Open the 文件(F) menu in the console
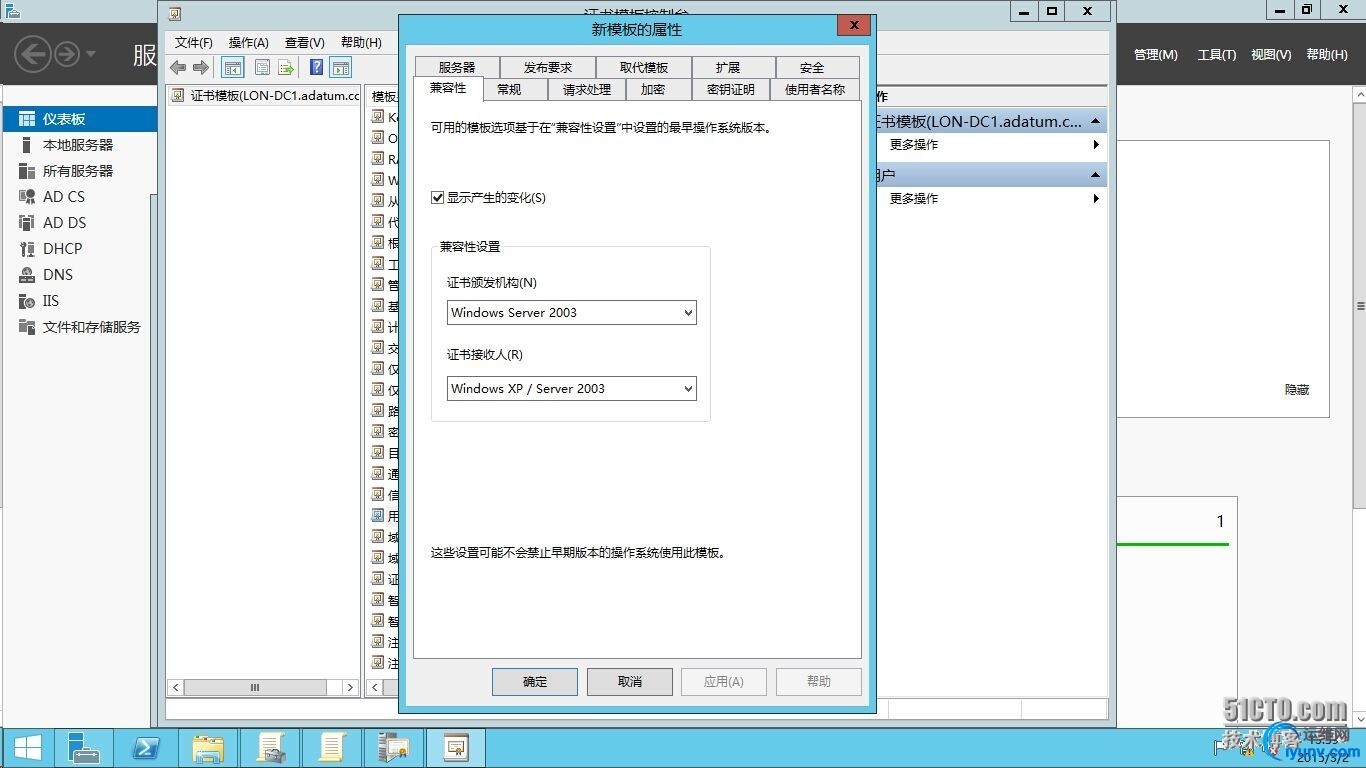 coord(194,43)
